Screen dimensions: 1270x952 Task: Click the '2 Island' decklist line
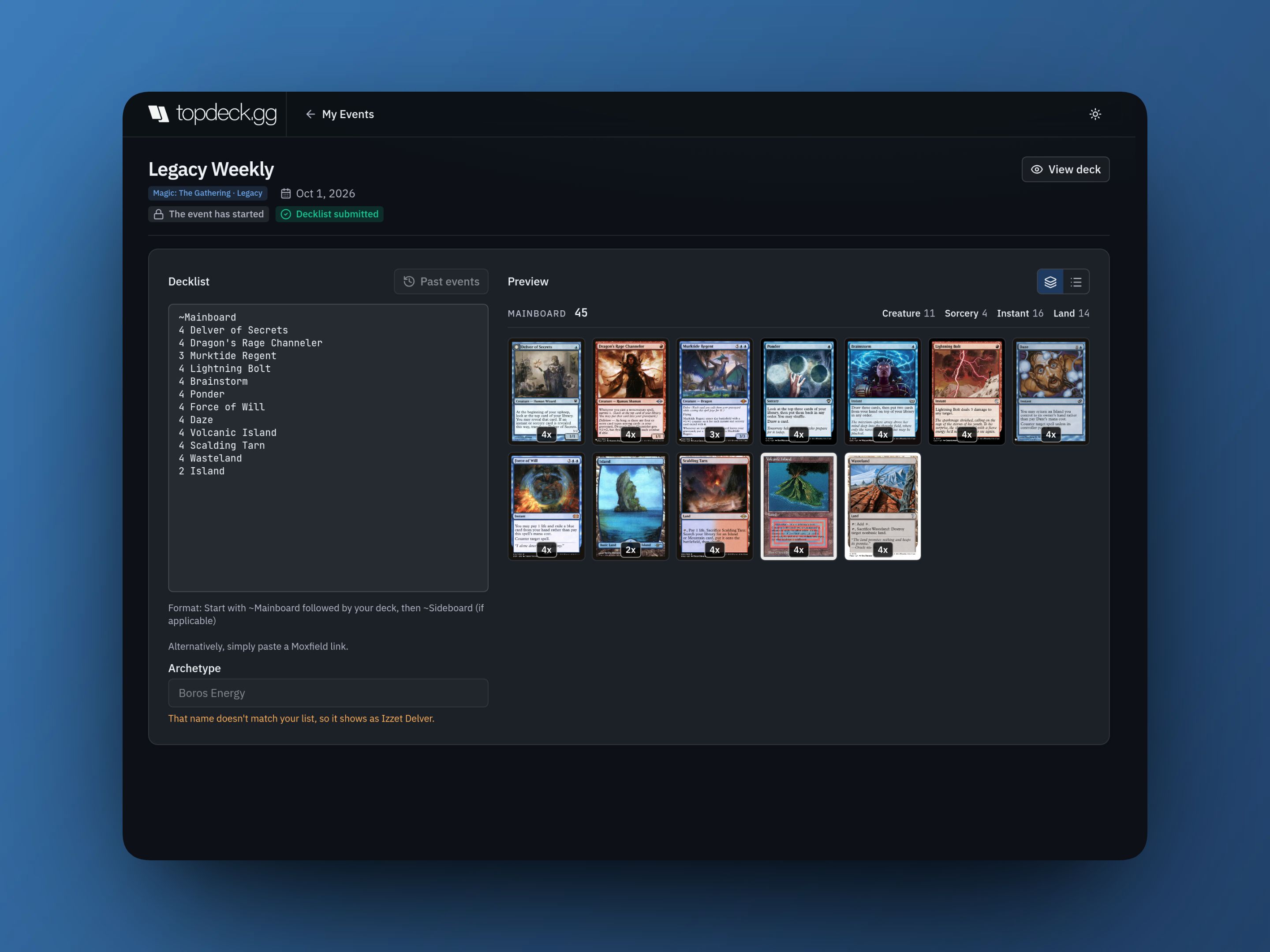point(202,471)
